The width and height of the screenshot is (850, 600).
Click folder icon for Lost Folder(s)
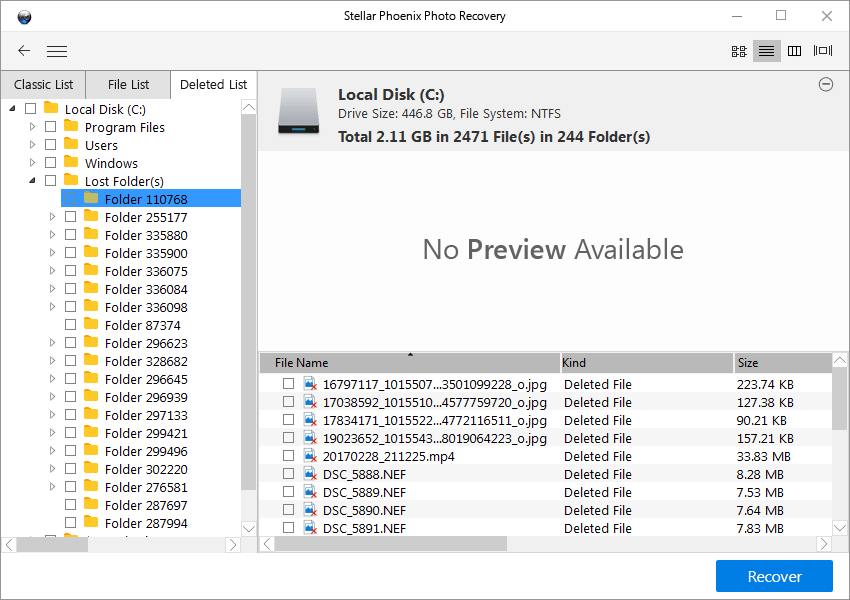(x=71, y=180)
